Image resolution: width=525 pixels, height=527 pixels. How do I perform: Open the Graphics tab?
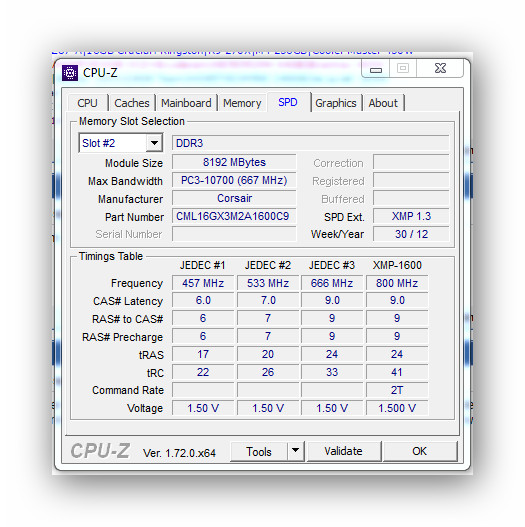[x=336, y=103]
